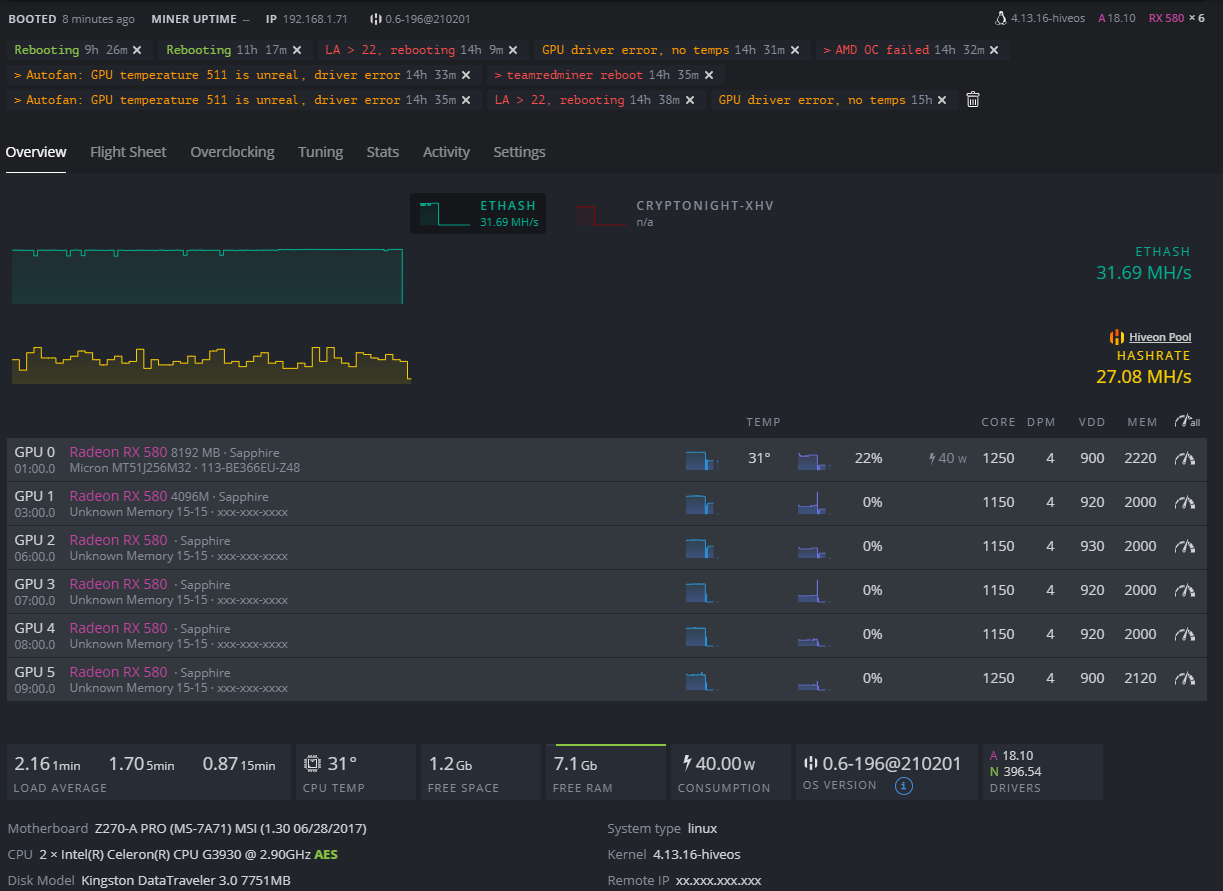Select the CRYPTONIGHT-XHV algorithm card

[x=675, y=213]
